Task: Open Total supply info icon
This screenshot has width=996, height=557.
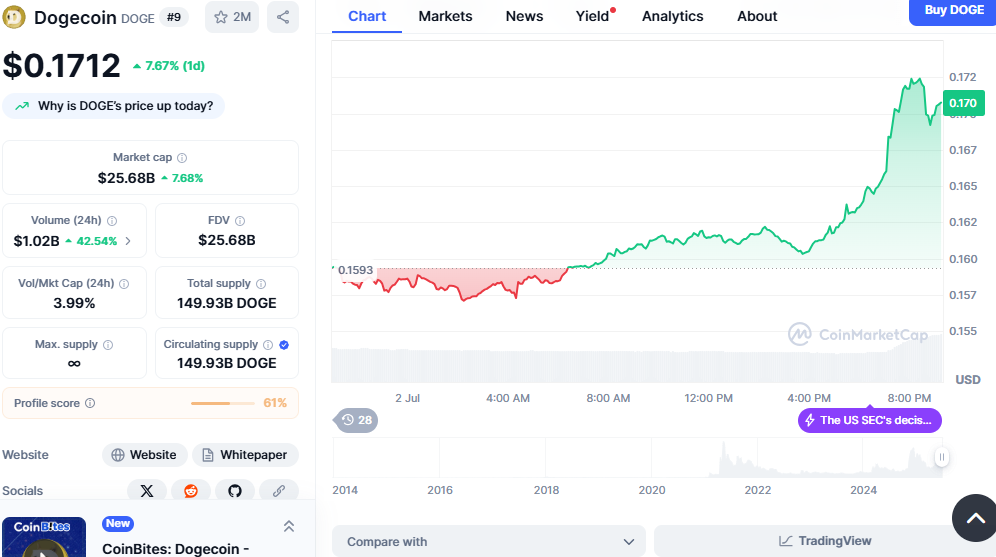Action: pos(261,283)
